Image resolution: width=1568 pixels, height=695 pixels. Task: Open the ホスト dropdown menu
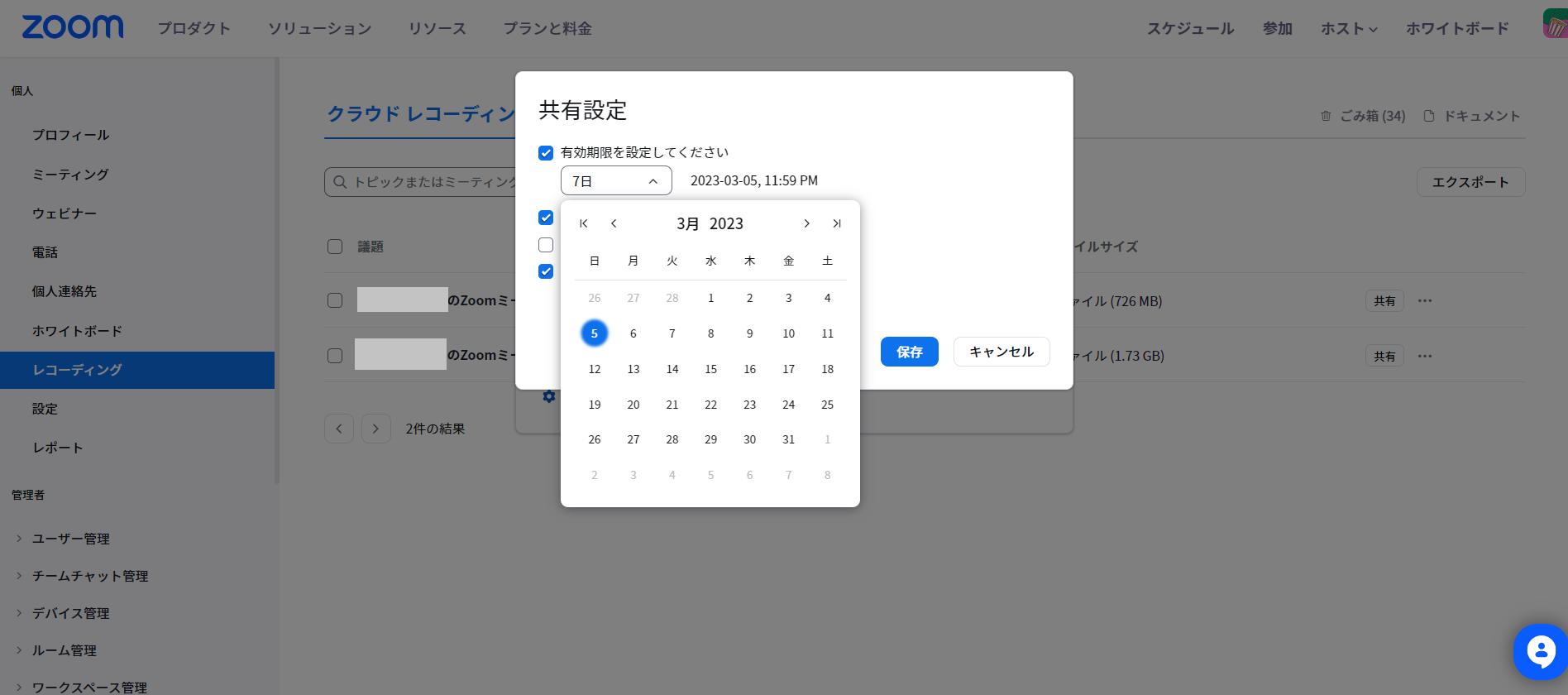(1348, 28)
